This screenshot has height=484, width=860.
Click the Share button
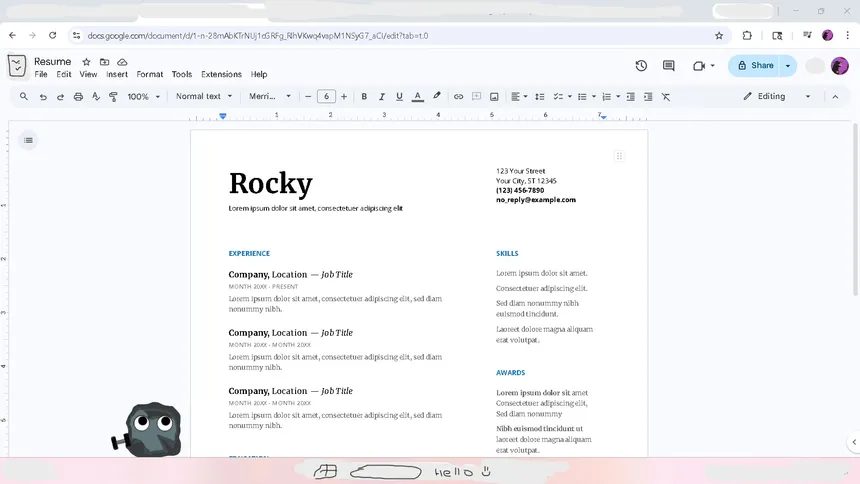[x=755, y=66]
